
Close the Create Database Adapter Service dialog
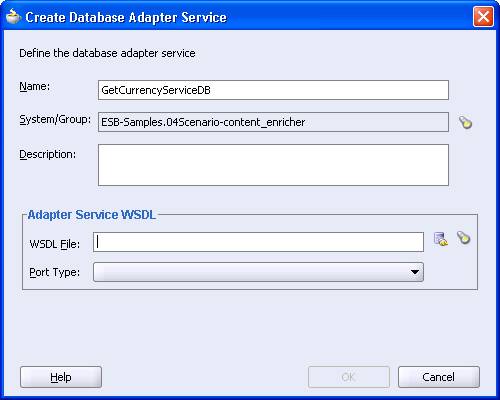click(x=483, y=16)
